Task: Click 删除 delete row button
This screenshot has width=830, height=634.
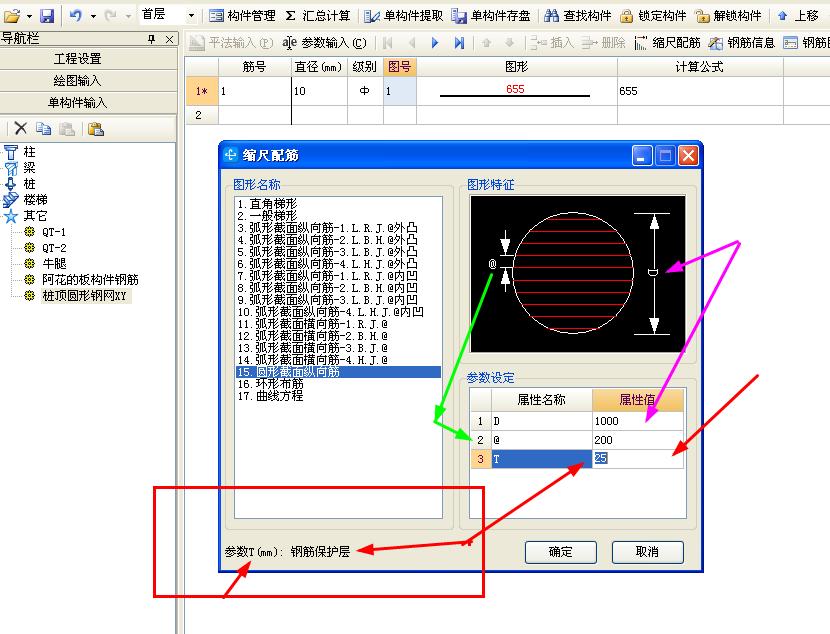Action: (603, 43)
